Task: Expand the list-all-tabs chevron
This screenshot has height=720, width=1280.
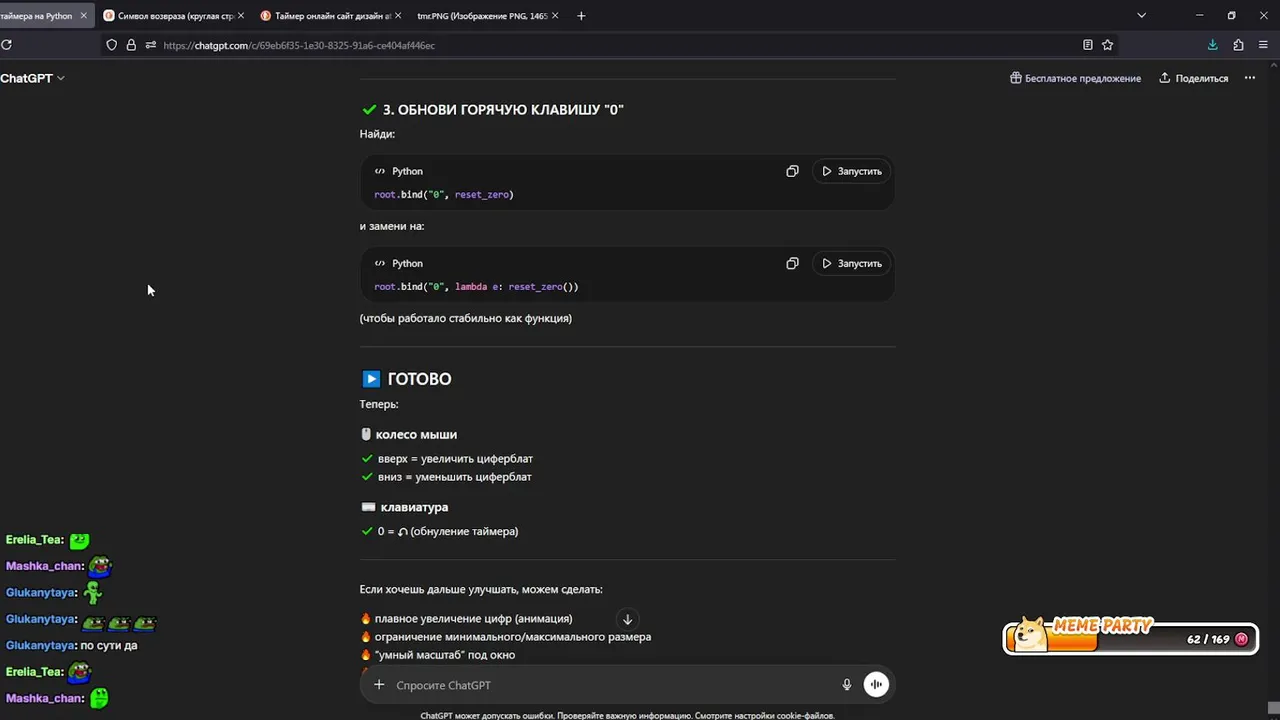Action: coord(1141,16)
